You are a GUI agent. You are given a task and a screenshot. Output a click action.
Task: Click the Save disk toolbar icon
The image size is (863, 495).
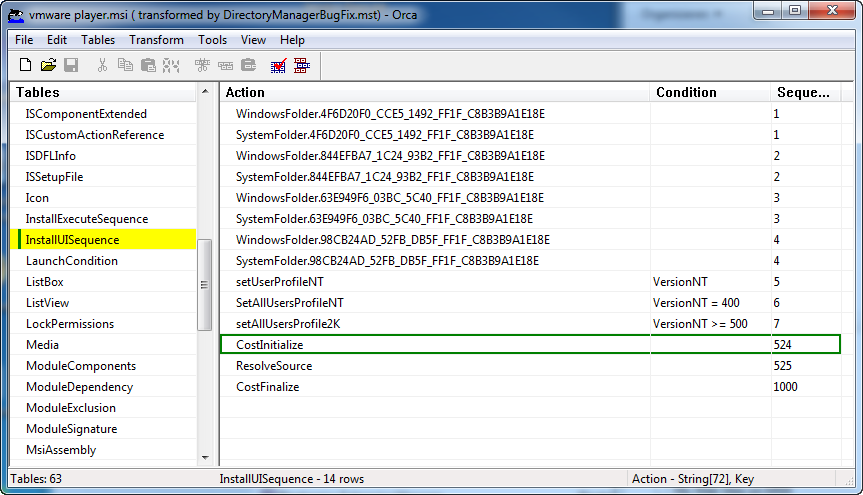tap(71, 65)
